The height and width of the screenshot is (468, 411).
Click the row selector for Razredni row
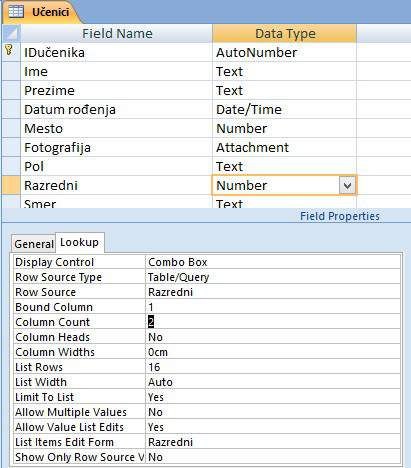coord(11,185)
